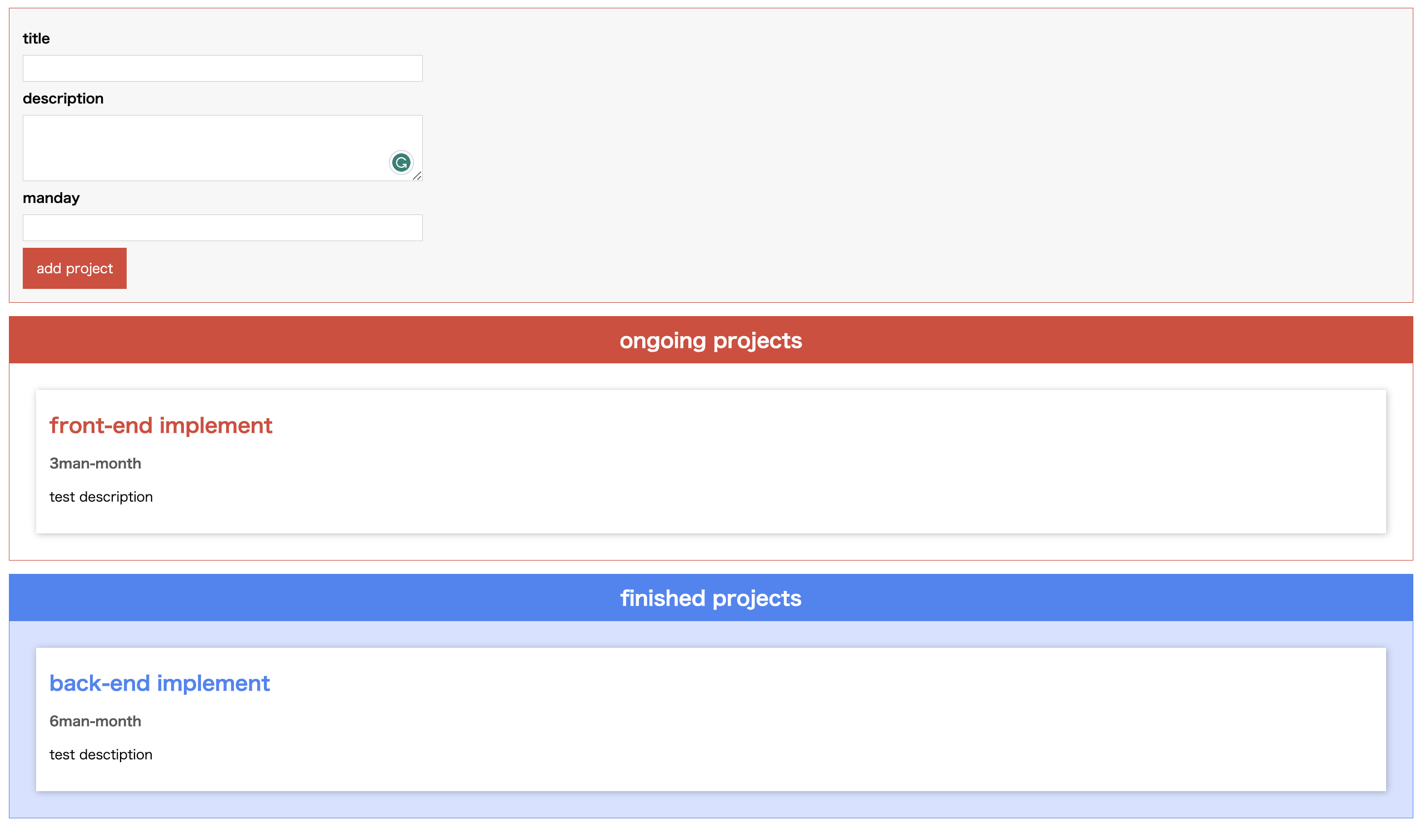Click the 3man-month label under front-end implement

tap(95, 463)
